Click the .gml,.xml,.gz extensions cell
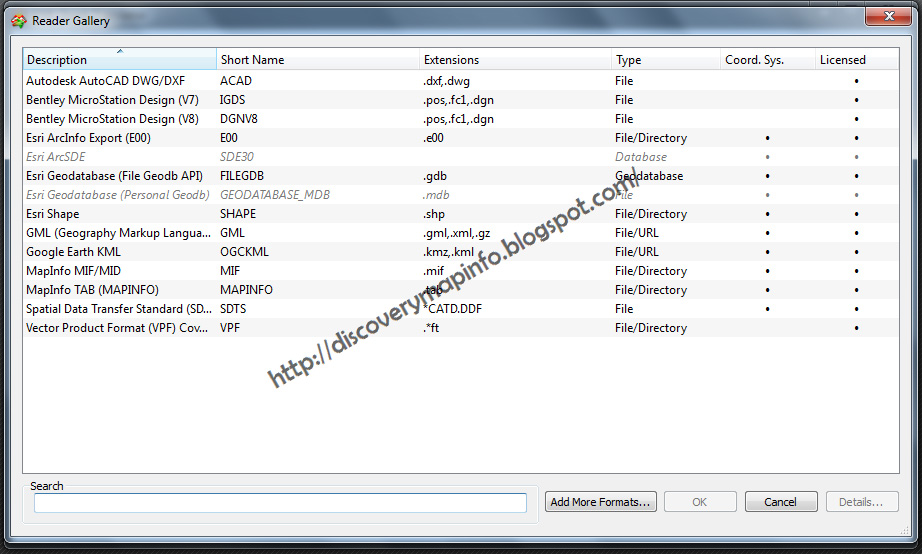Image resolution: width=922 pixels, height=554 pixels. point(456,233)
